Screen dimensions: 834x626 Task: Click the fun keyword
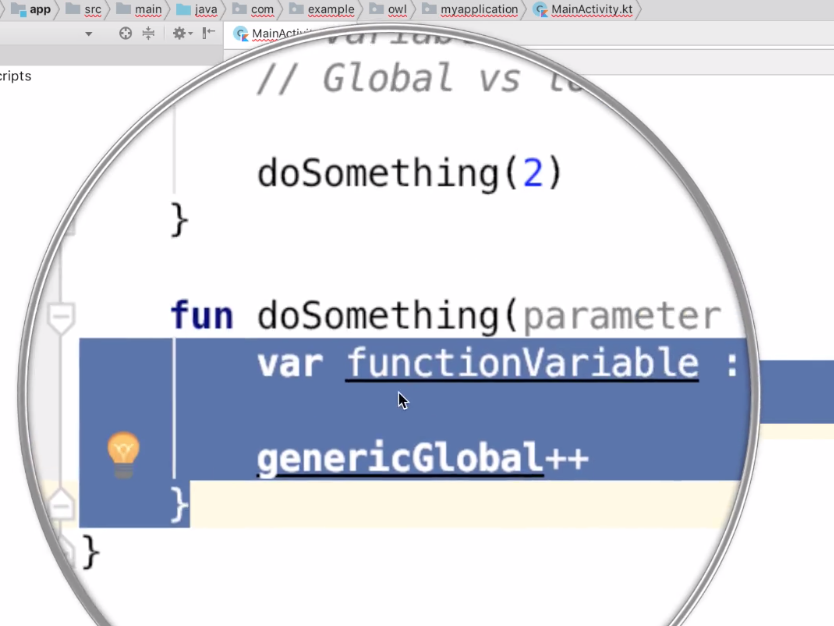(202, 316)
